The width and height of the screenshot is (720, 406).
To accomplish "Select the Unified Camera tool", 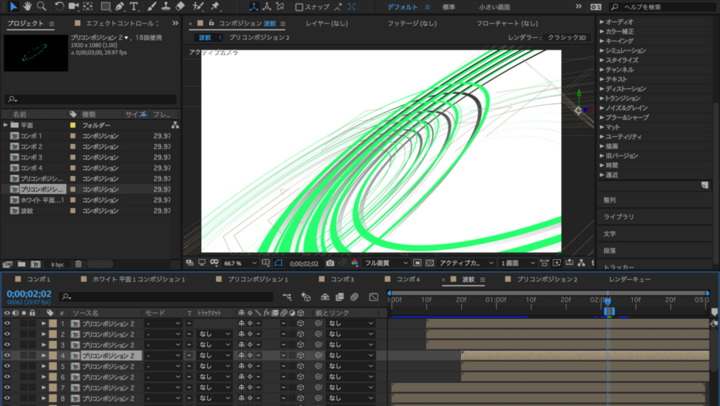I will coord(73,6).
